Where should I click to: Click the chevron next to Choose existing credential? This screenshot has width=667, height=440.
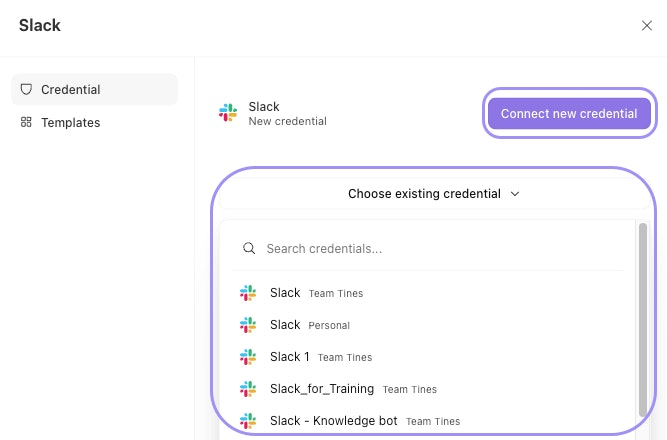tap(515, 194)
